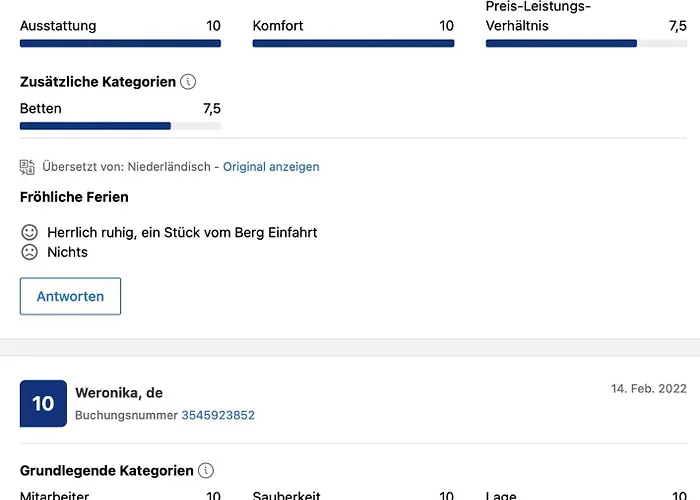Click the Komfort rating bar

coord(353,43)
